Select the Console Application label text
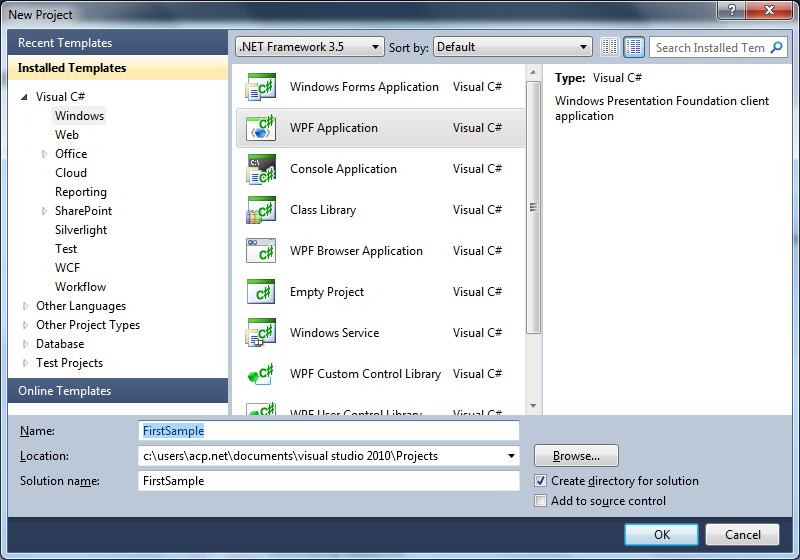The height and width of the screenshot is (560, 800). point(343,169)
